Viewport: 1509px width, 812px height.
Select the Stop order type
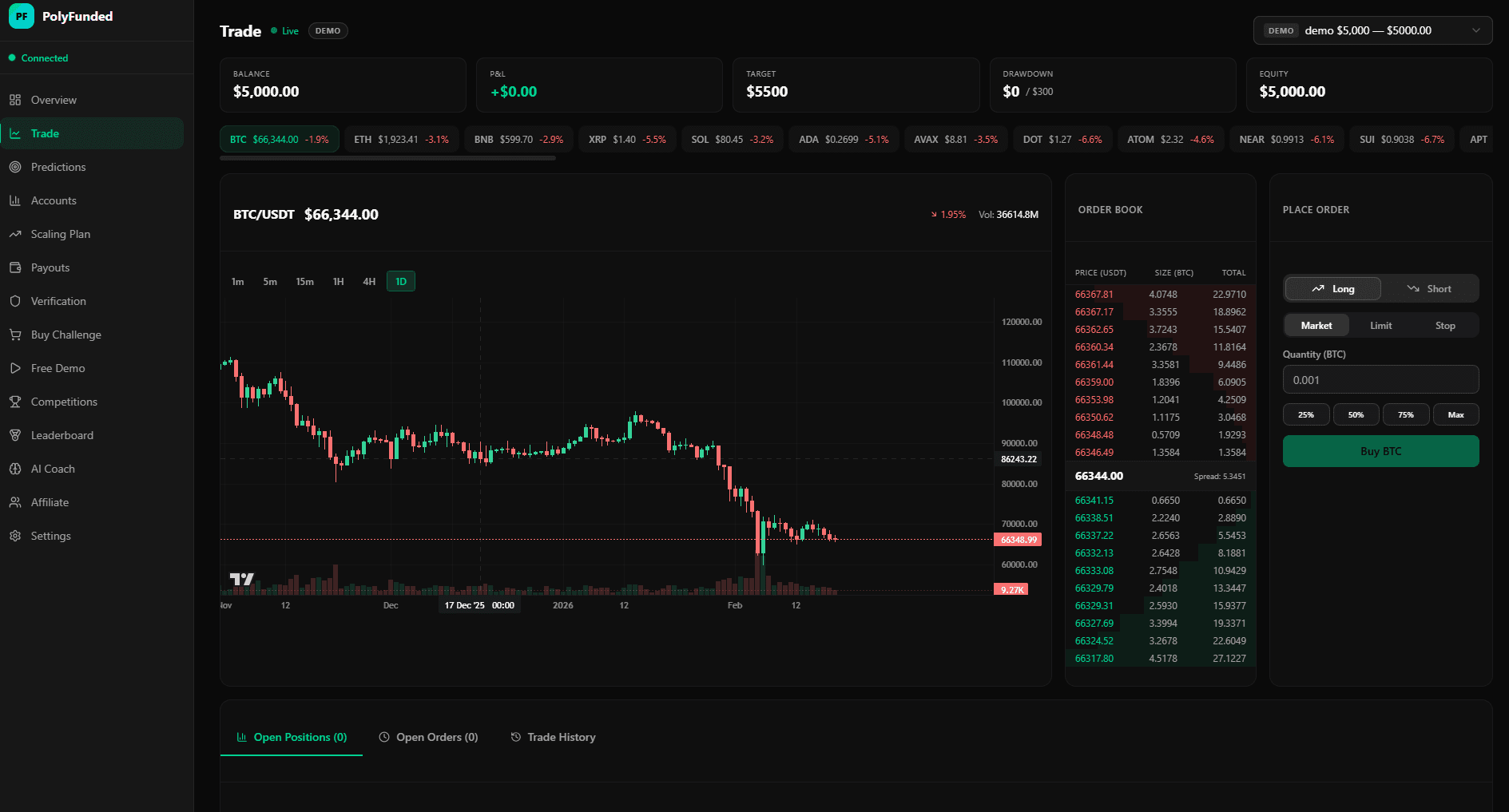click(x=1444, y=325)
